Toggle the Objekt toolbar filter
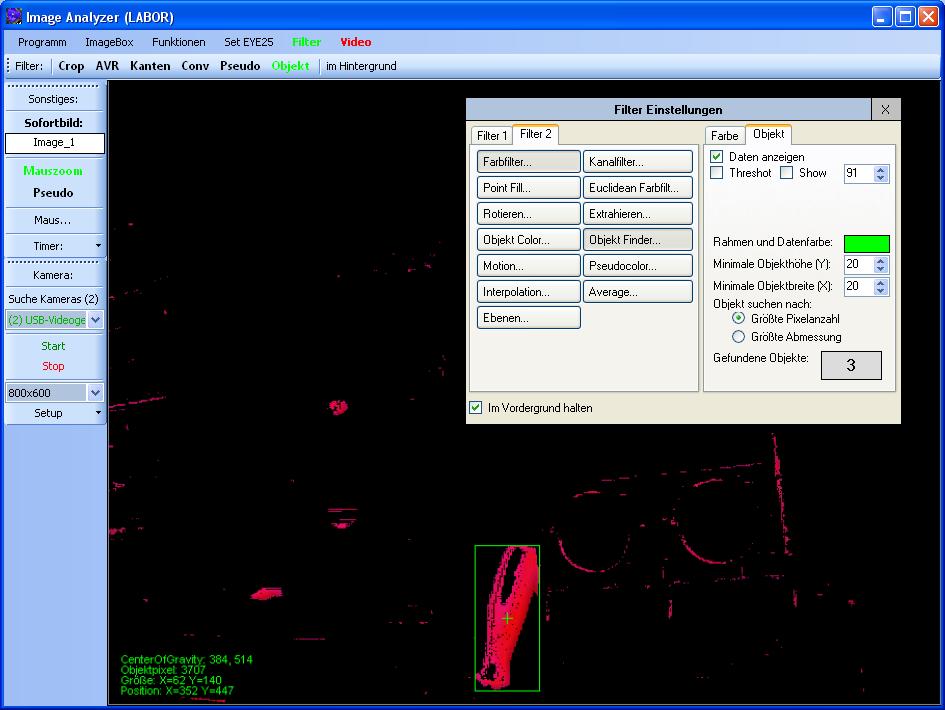Viewport: 945px width, 710px height. 291,66
